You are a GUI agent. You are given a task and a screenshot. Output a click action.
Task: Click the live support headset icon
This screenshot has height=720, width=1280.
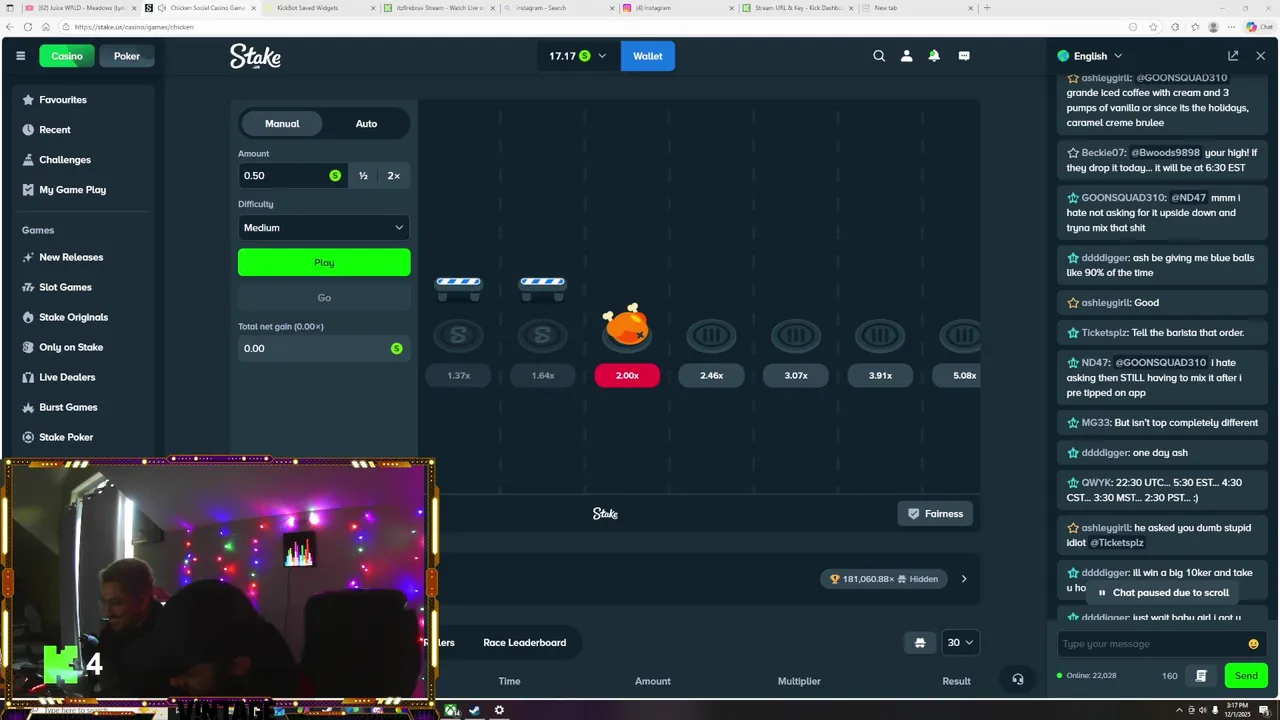click(x=1017, y=679)
